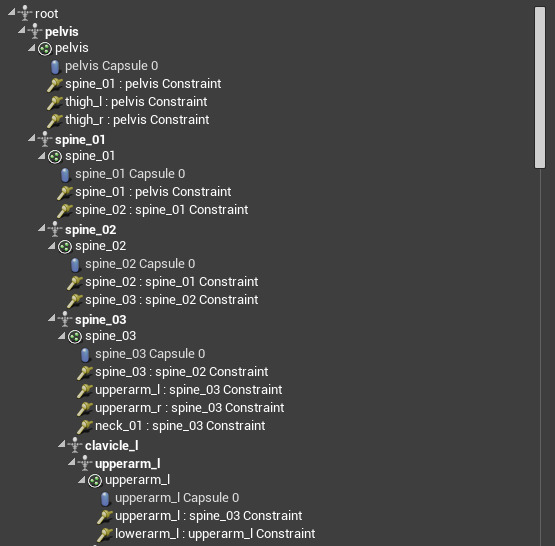Select 'spine_02 : spine_01 Constraint' under spine_01 body

click(x=161, y=210)
